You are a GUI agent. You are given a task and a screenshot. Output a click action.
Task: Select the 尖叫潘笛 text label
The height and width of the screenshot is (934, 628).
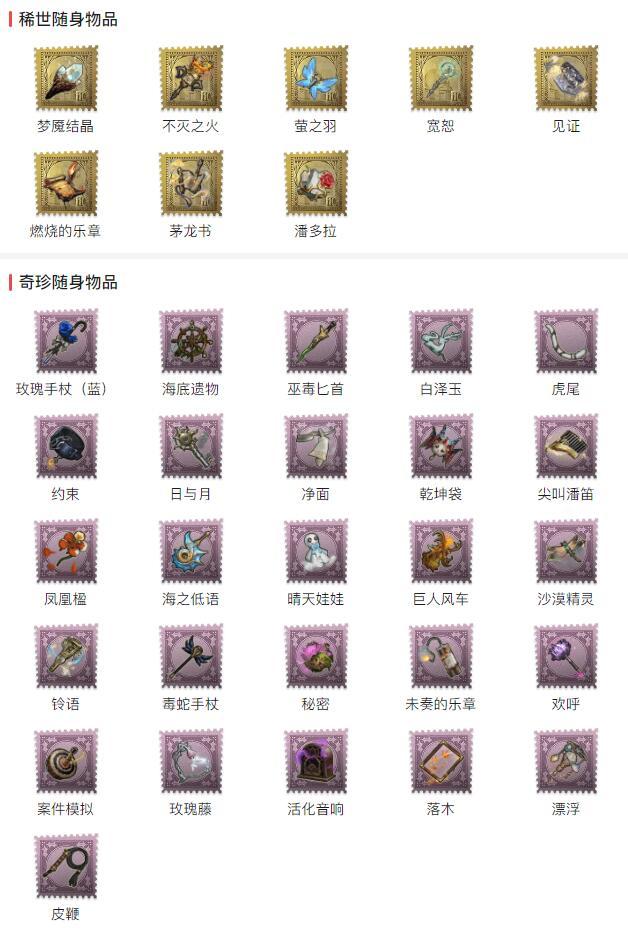(x=566, y=494)
